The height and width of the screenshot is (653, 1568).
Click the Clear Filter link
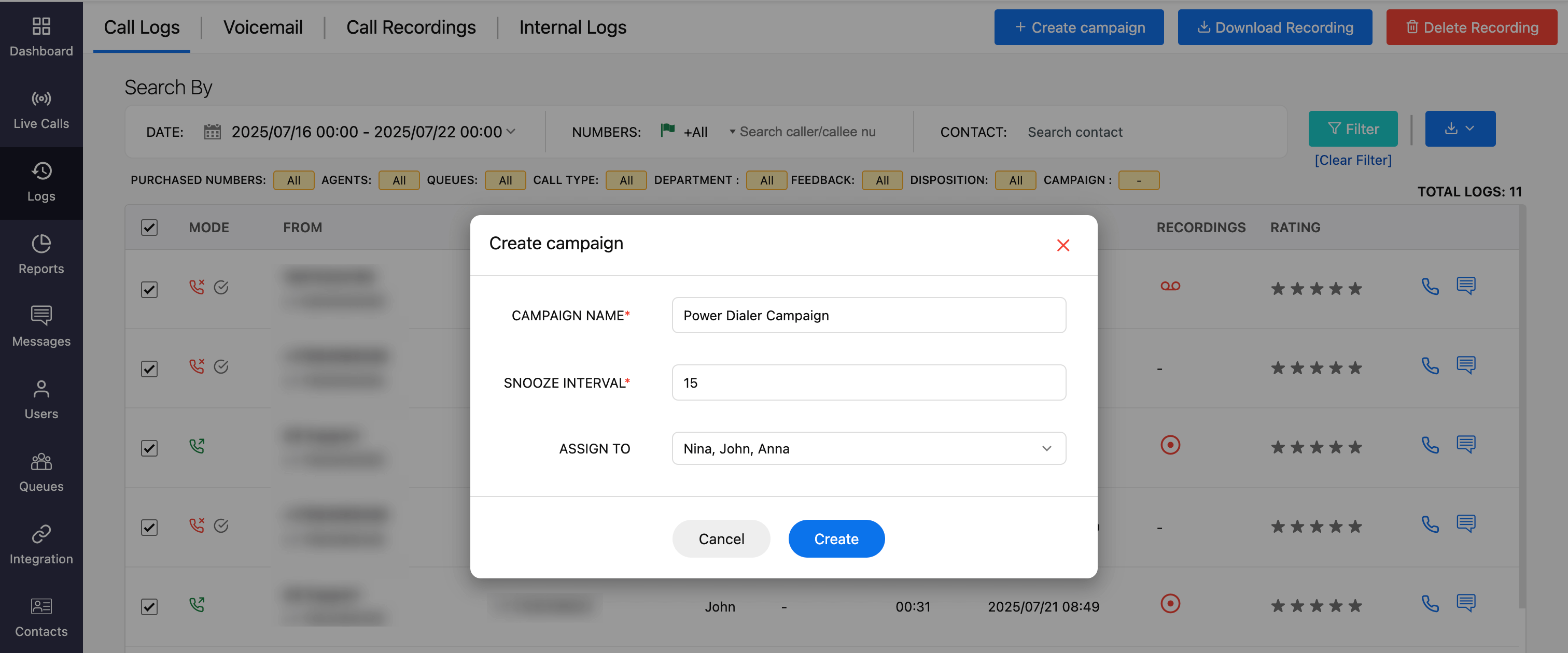coord(1352,160)
